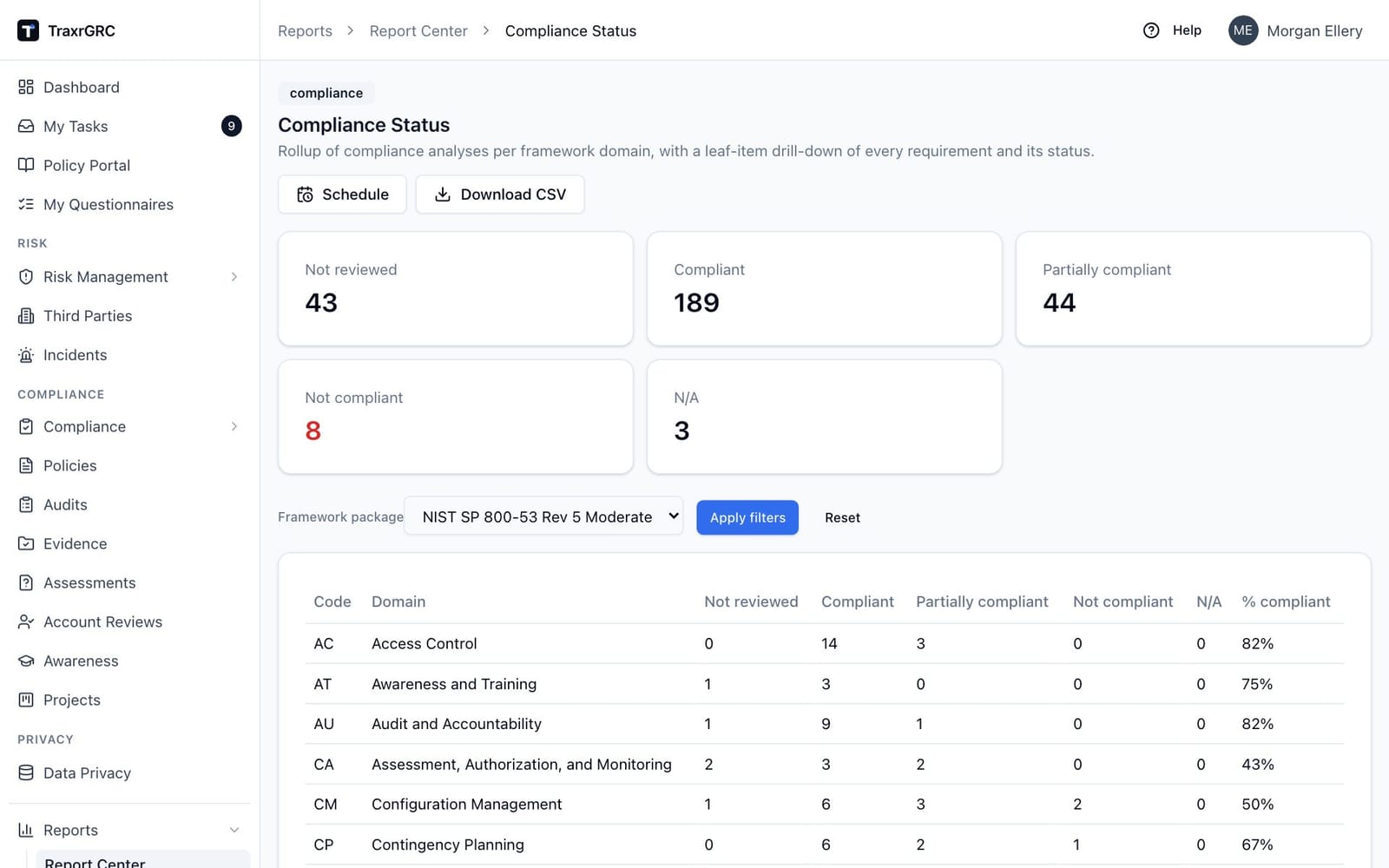Click the Reports breadcrumb link
Image resolution: width=1389 pixels, height=868 pixels.
click(305, 30)
